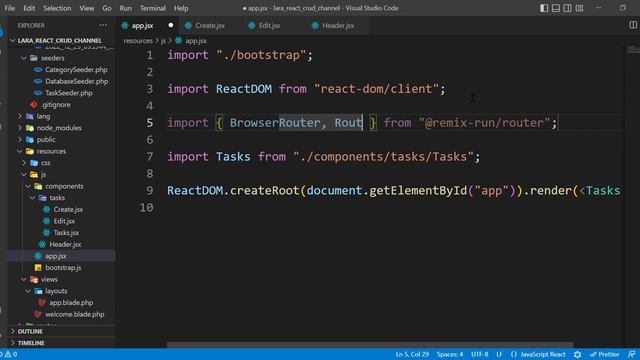Open Tasks.jsx in explorer tree
Image resolution: width=640 pixels, height=360 pixels.
66,233
